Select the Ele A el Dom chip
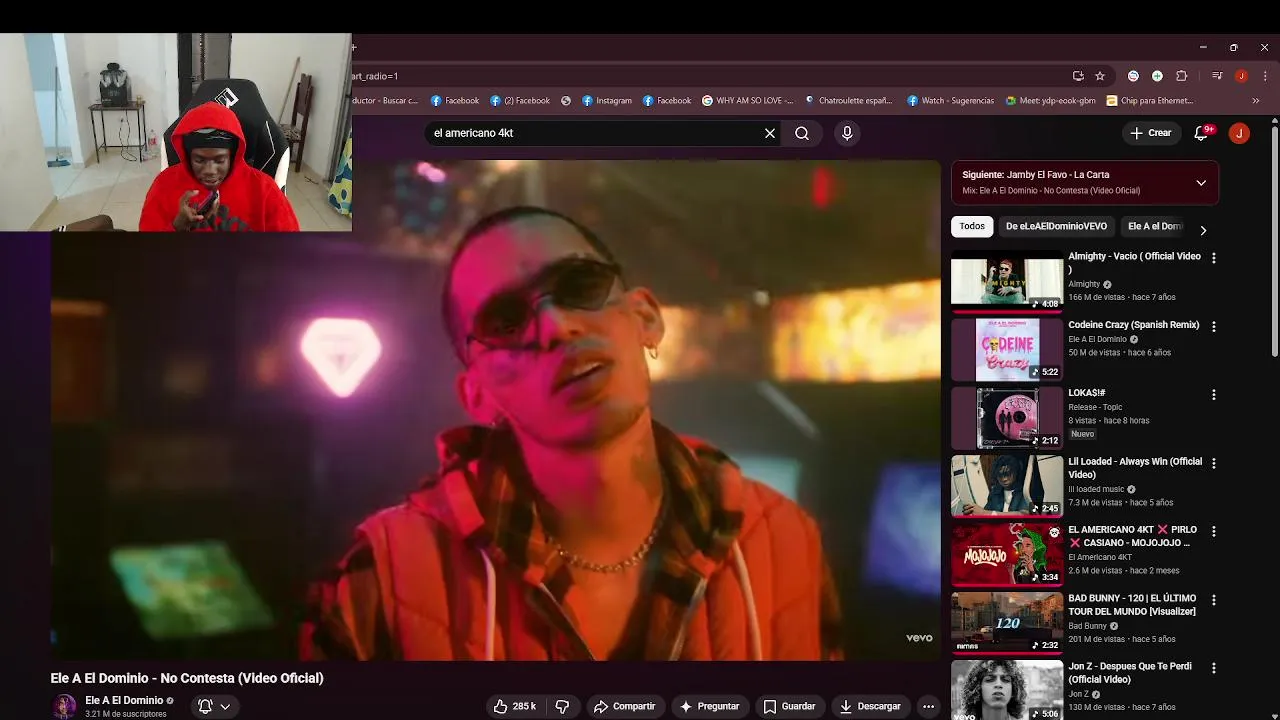Viewport: 1280px width, 720px height. pos(1155,226)
